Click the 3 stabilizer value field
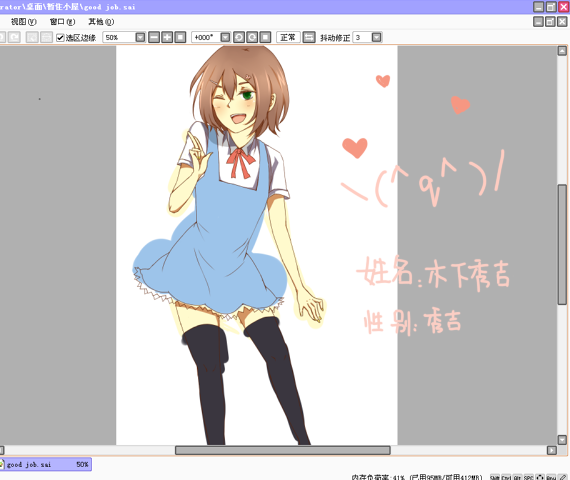This screenshot has width=570, height=480. coord(362,37)
